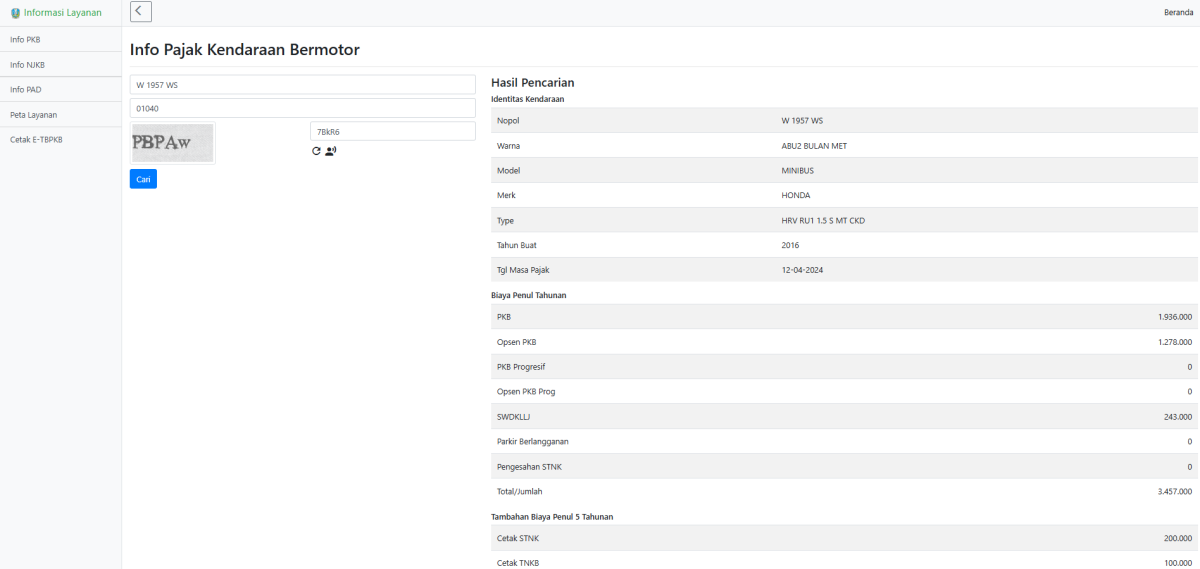Image resolution: width=1200 pixels, height=569 pixels.
Task: Choose Cetak E-TBPKB menu entry
Action: [36, 140]
